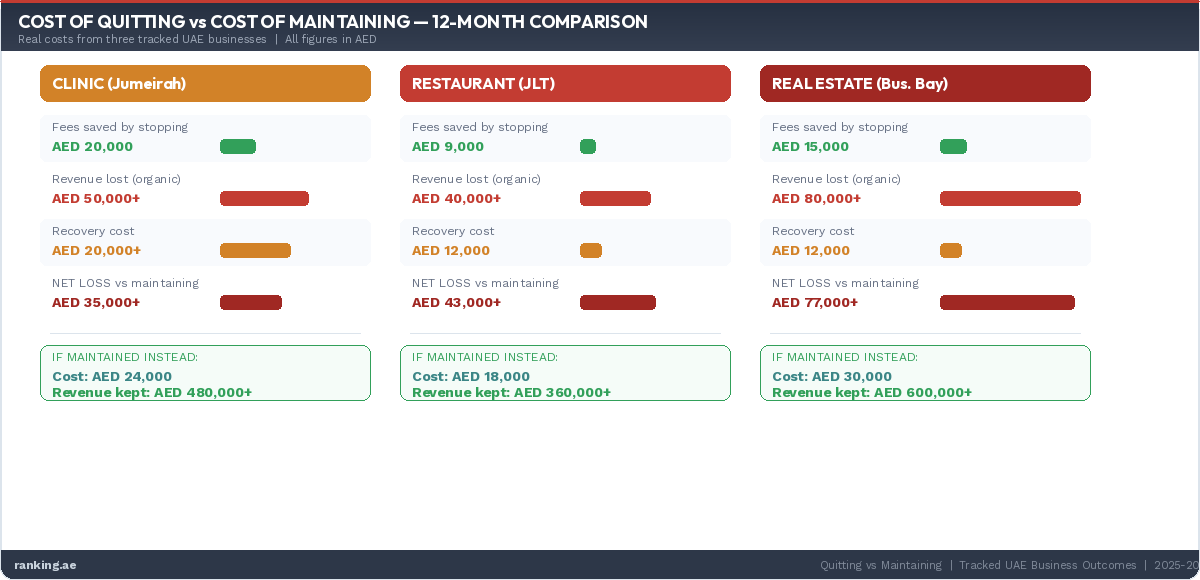Open the REAL ESTATE (Bus. Bay) header
This screenshot has height=580, width=1200.
[925, 84]
